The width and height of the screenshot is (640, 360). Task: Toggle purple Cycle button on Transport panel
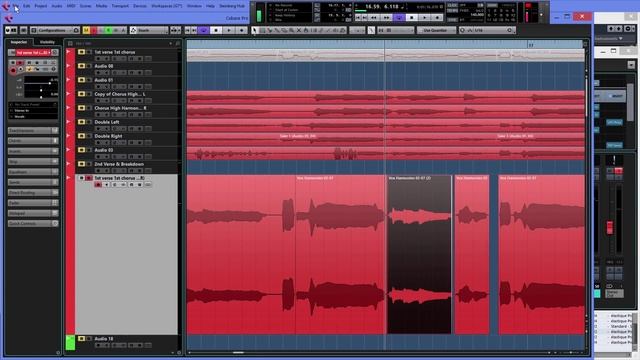399,18
